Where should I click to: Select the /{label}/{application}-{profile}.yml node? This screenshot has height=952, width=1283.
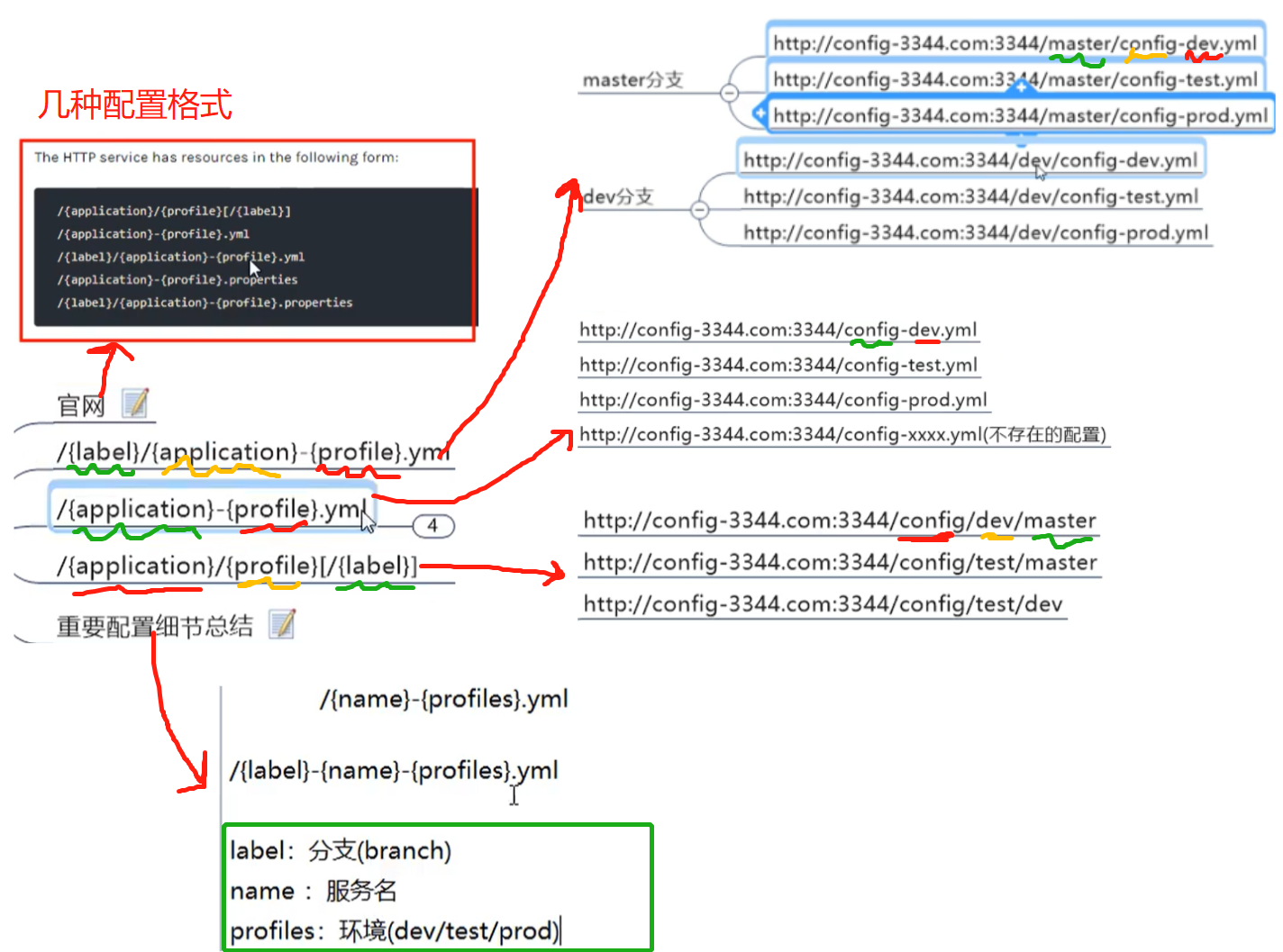click(x=253, y=452)
